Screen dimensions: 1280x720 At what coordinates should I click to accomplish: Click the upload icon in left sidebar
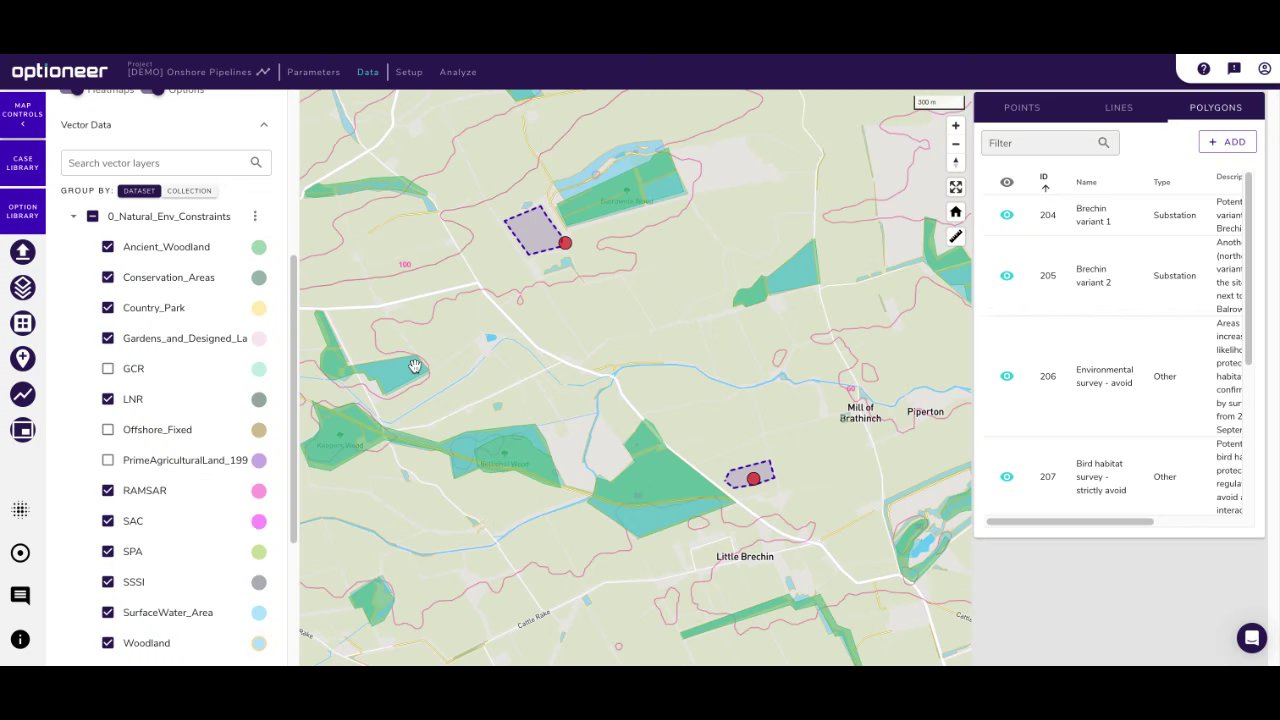pos(23,252)
